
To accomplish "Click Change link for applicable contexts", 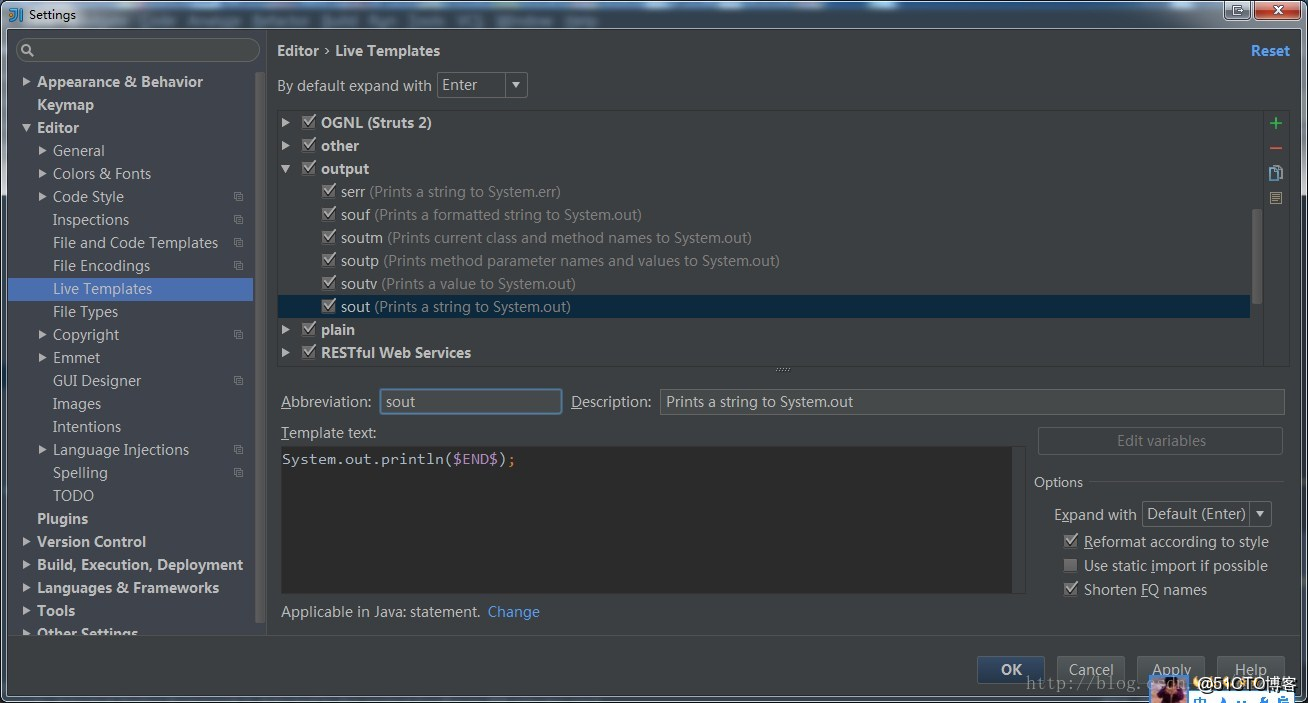I will coord(514,612).
